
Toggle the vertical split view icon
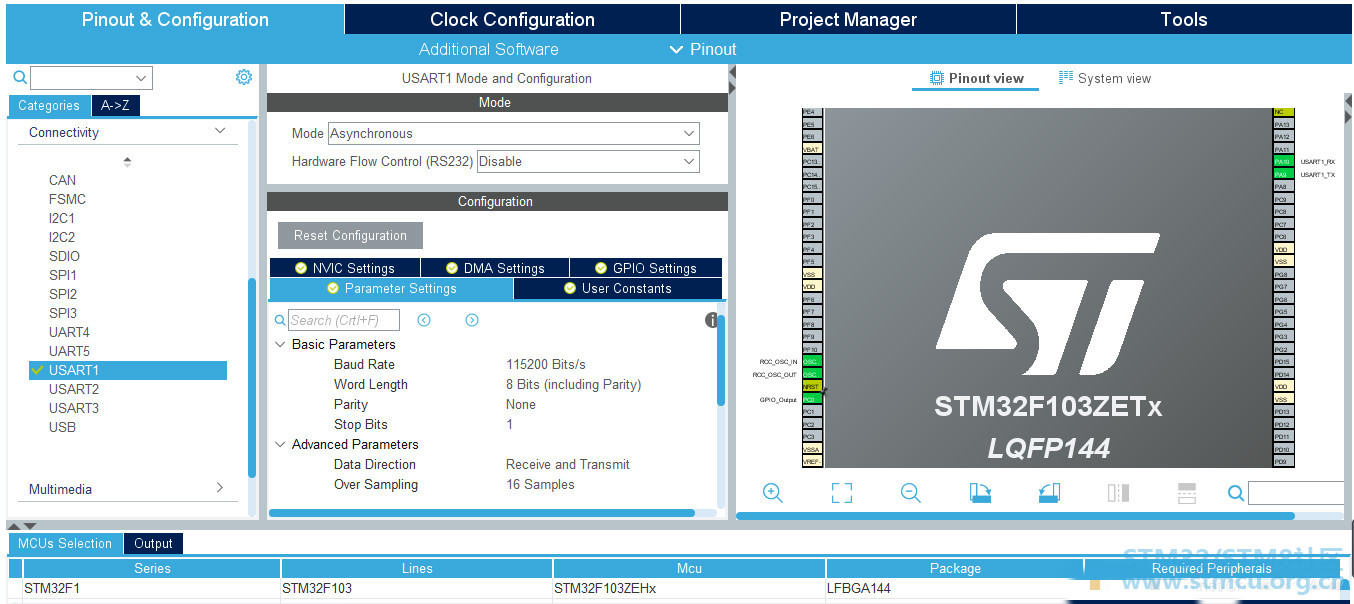1118,492
